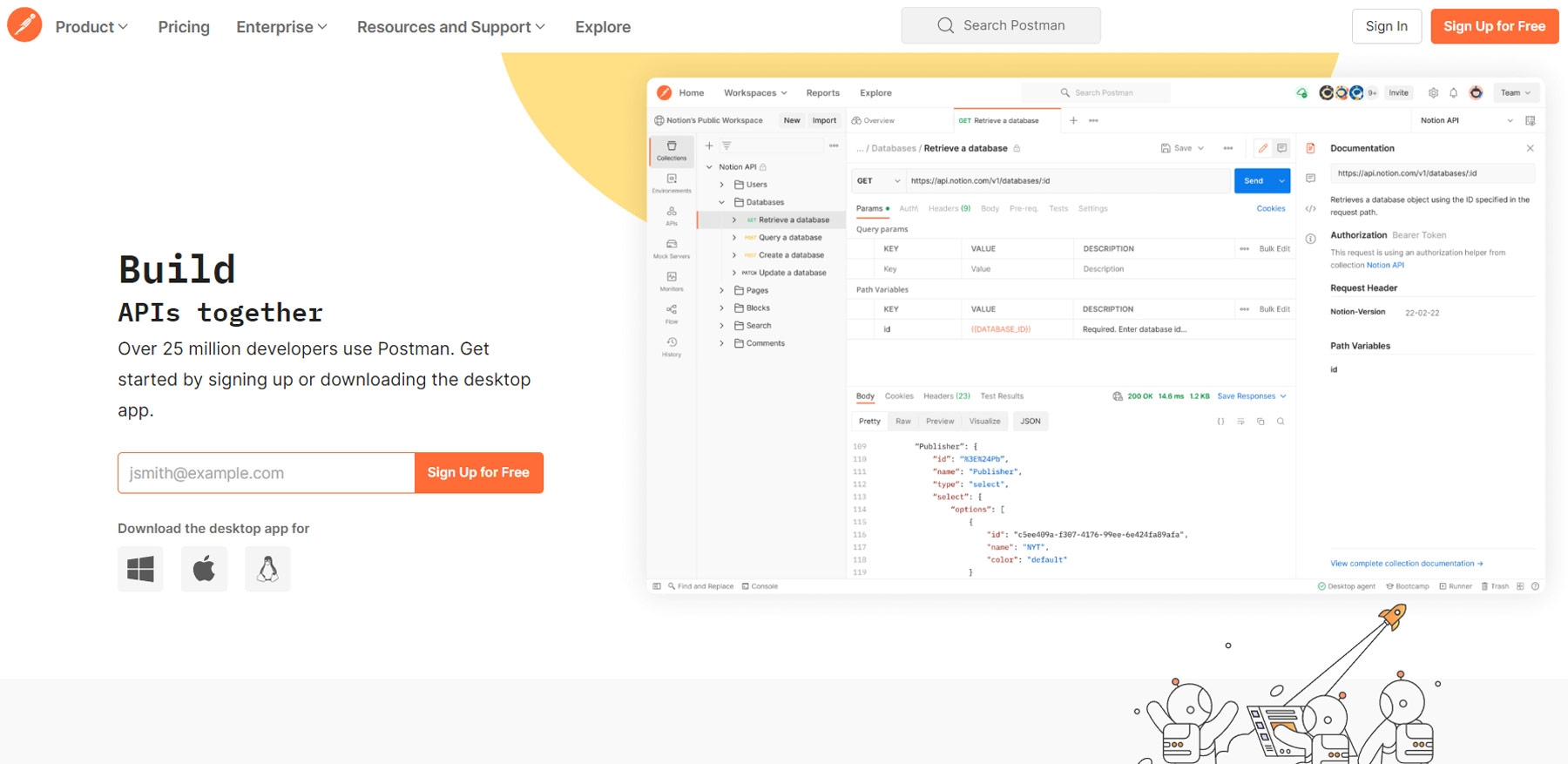Open the Environments sidebar icon in the preview
The width and height of the screenshot is (1568, 764).
click(x=672, y=183)
